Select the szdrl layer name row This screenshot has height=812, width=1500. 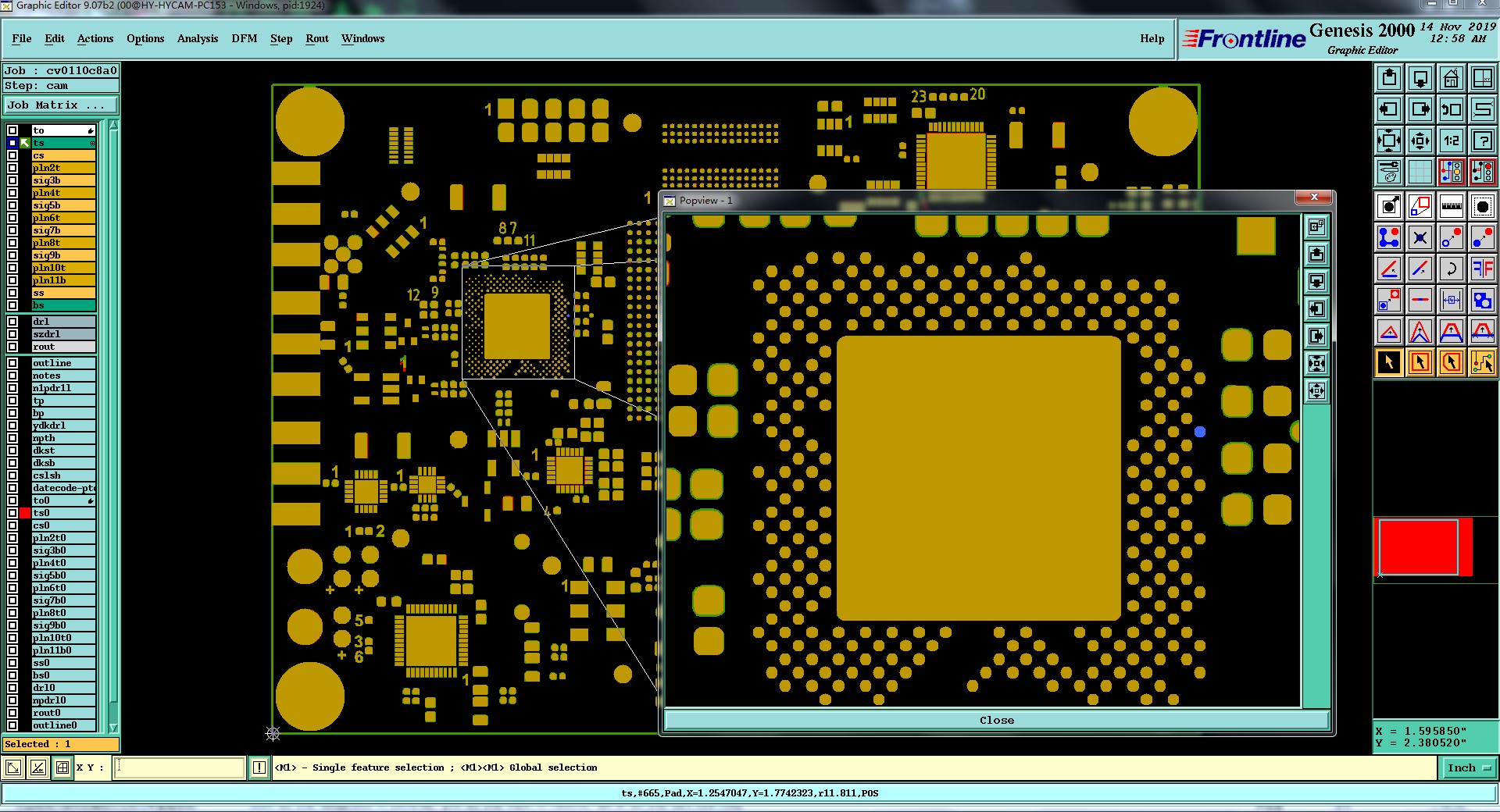pos(63,334)
